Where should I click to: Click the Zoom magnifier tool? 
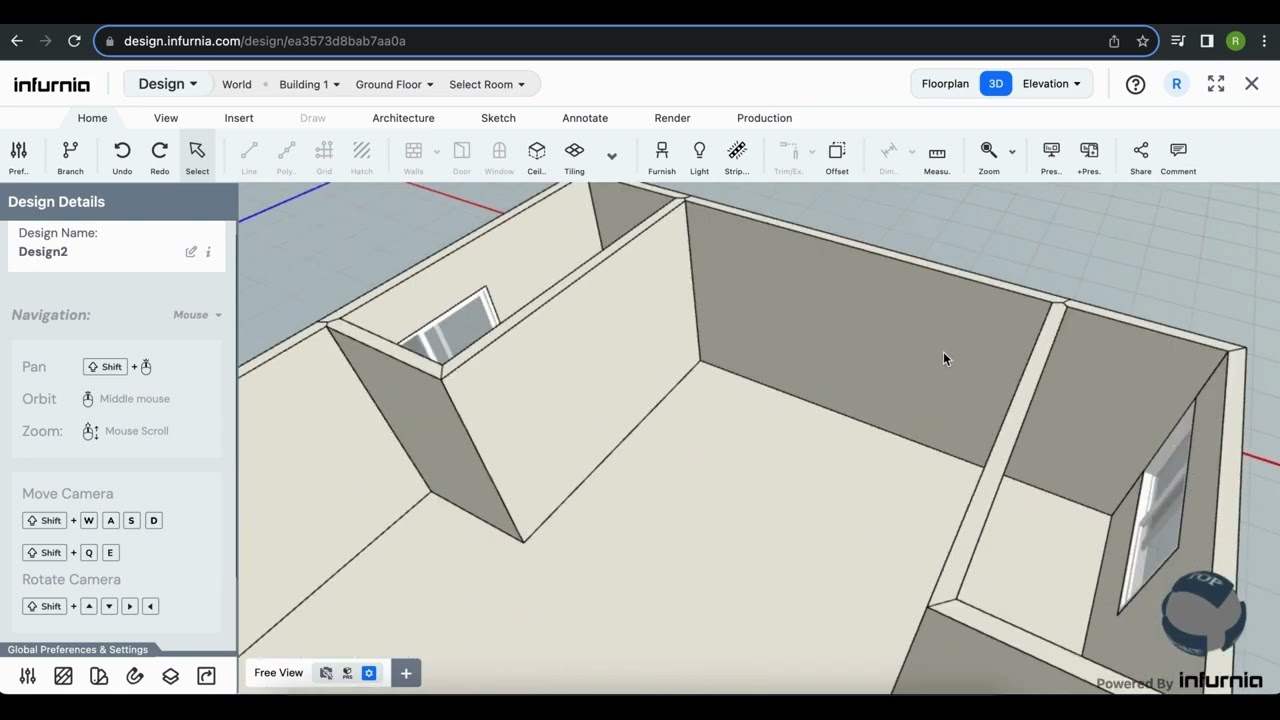pyautogui.click(x=989, y=157)
